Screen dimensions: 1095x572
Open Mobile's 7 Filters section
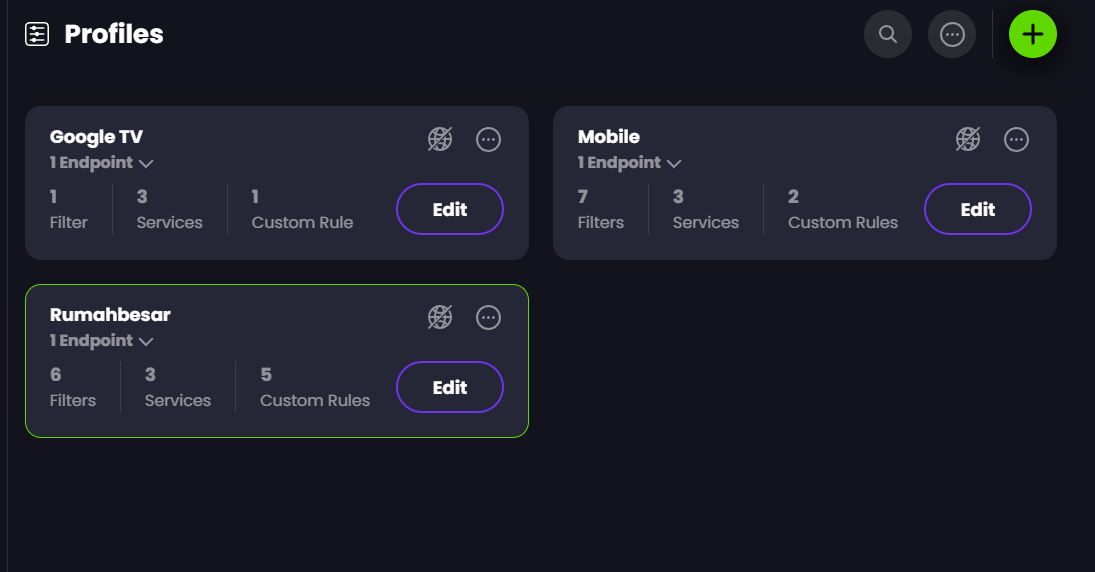(x=601, y=210)
